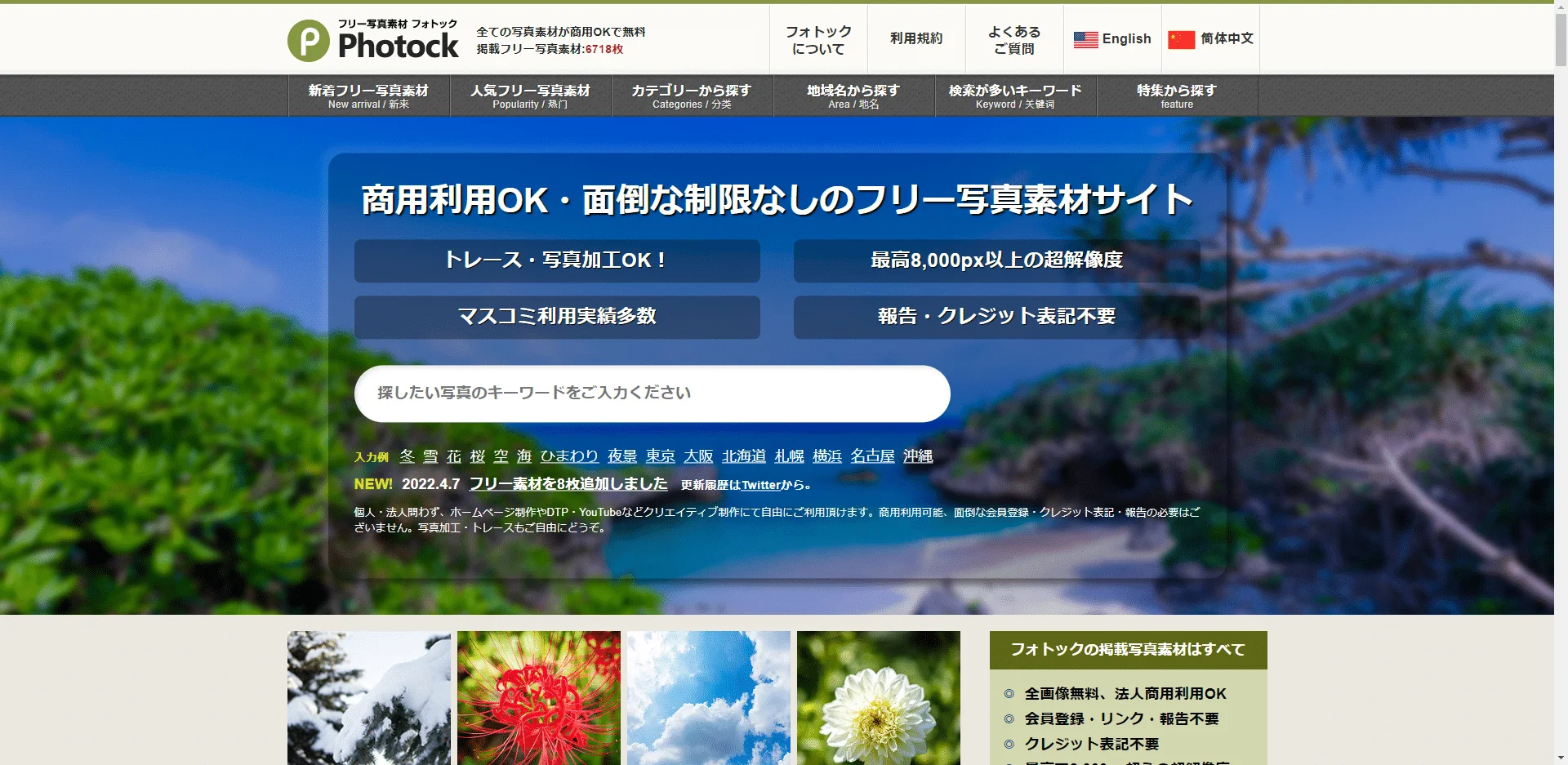
Task: Open 検索が多いキーワード Keyword menu
Action: (1015, 96)
